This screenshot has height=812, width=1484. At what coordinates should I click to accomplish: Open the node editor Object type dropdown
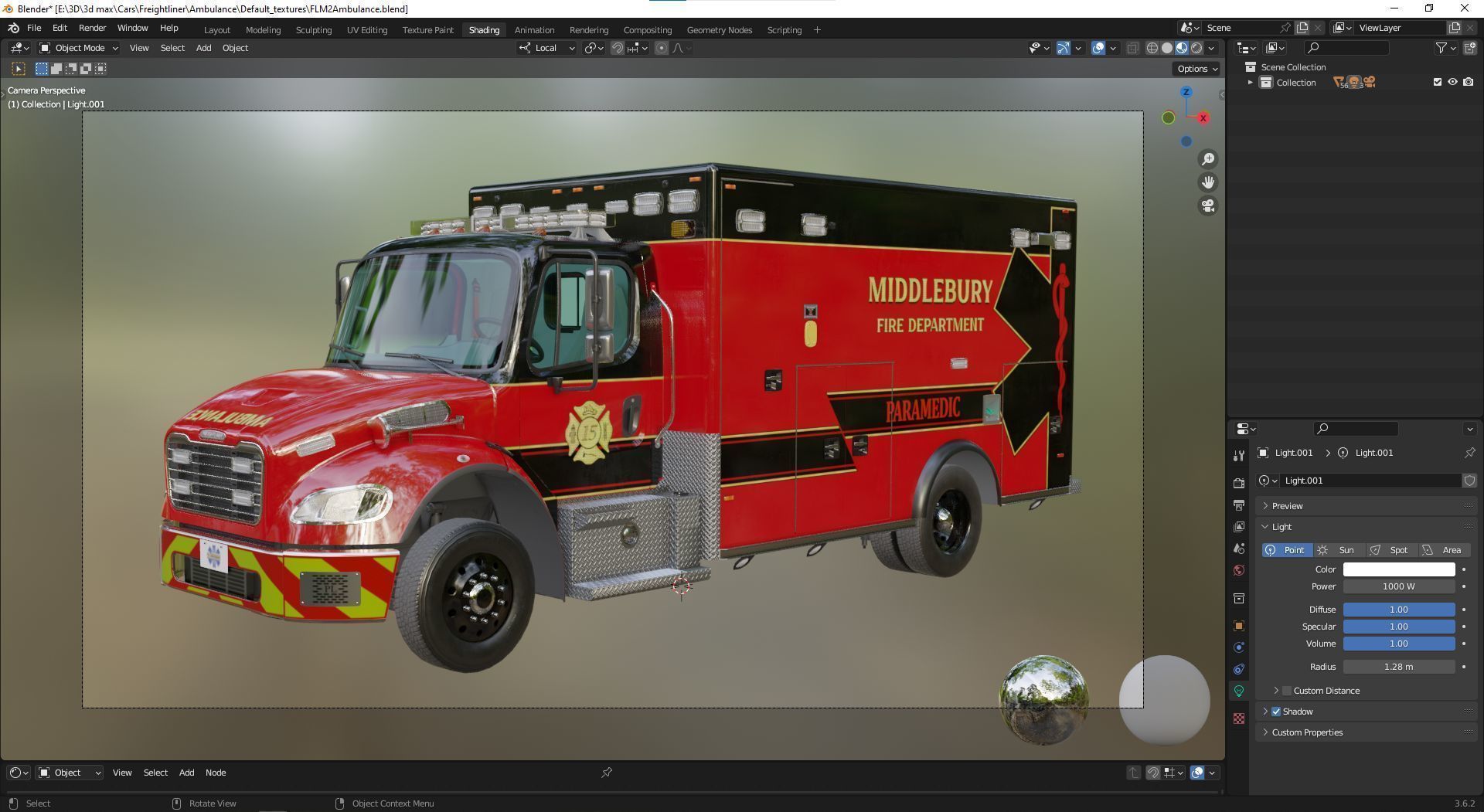pos(70,773)
